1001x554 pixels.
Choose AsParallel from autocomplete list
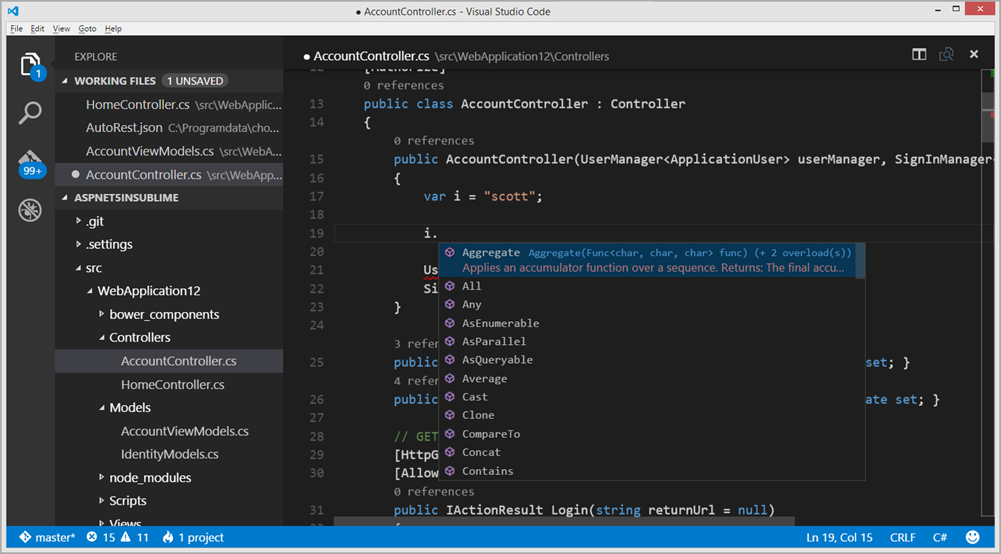click(x=652, y=341)
